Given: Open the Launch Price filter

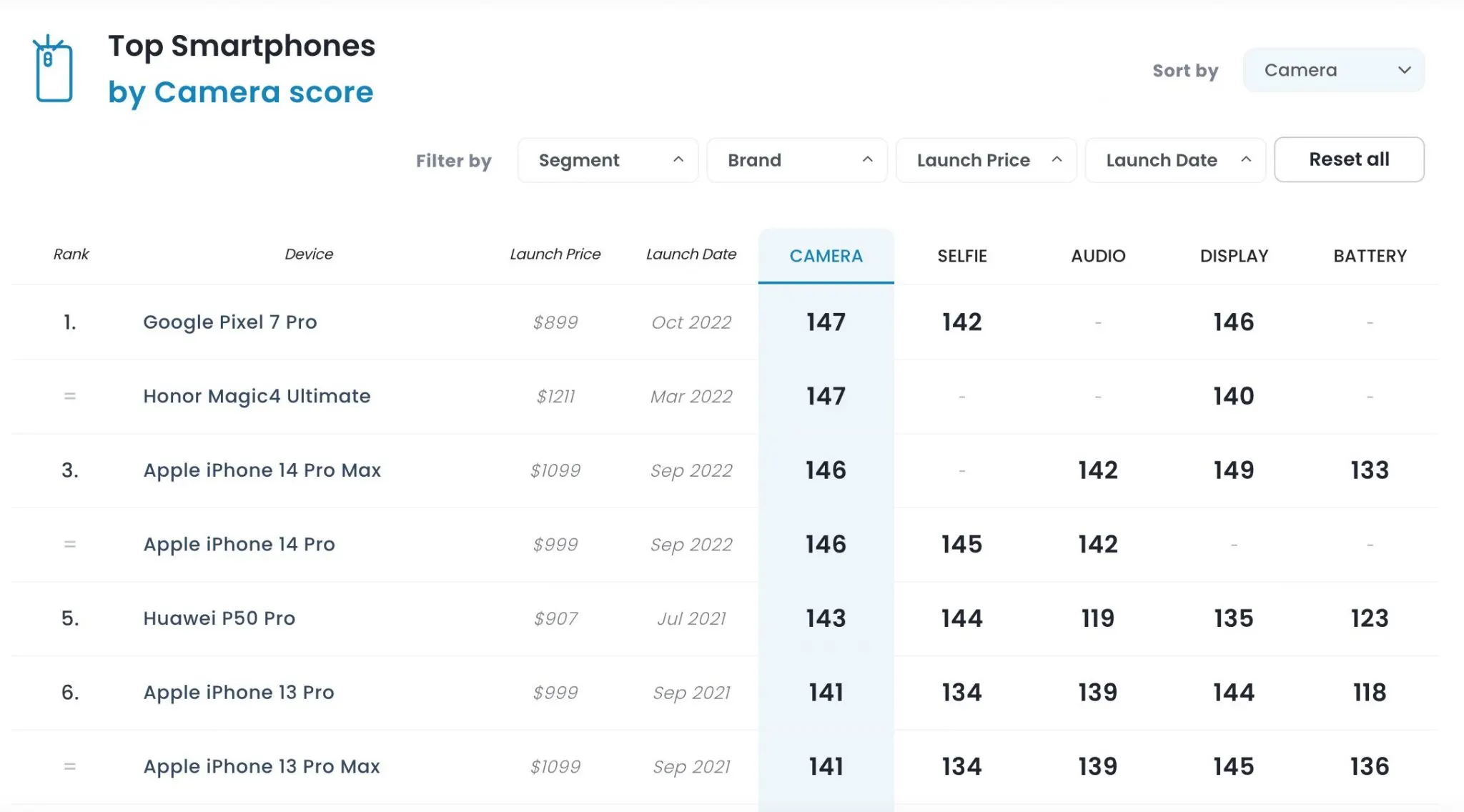Looking at the screenshot, I should click(985, 160).
